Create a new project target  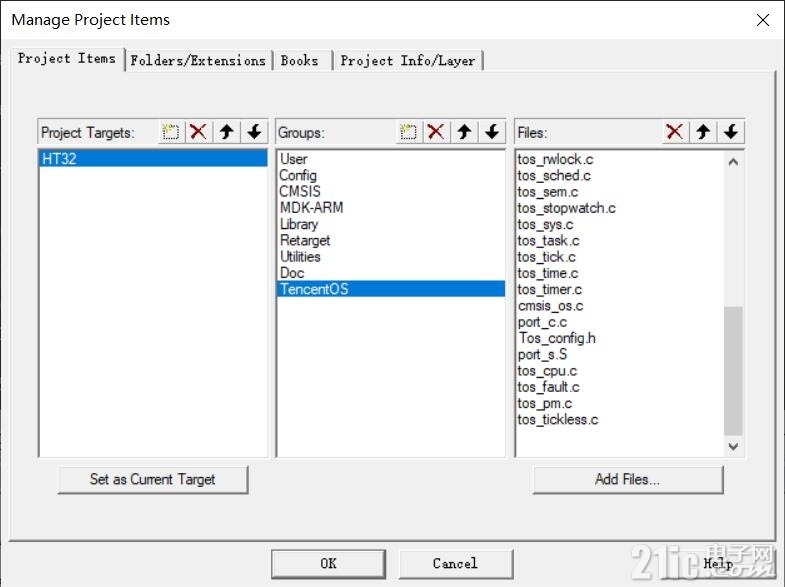(171, 132)
